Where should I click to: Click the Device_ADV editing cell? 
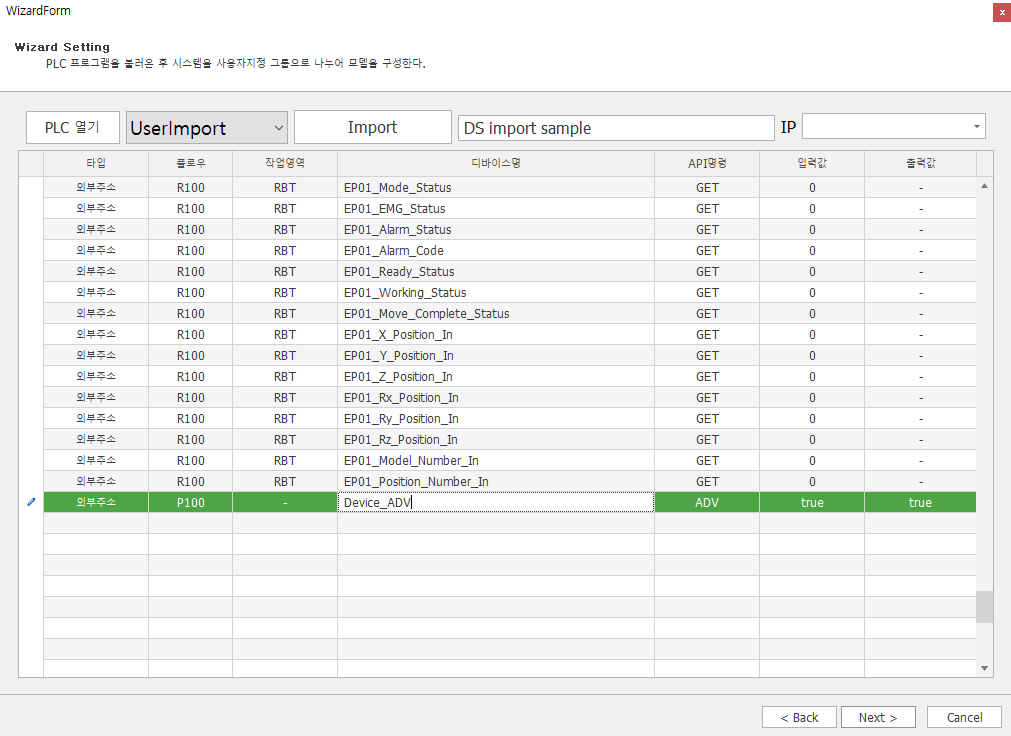495,502
